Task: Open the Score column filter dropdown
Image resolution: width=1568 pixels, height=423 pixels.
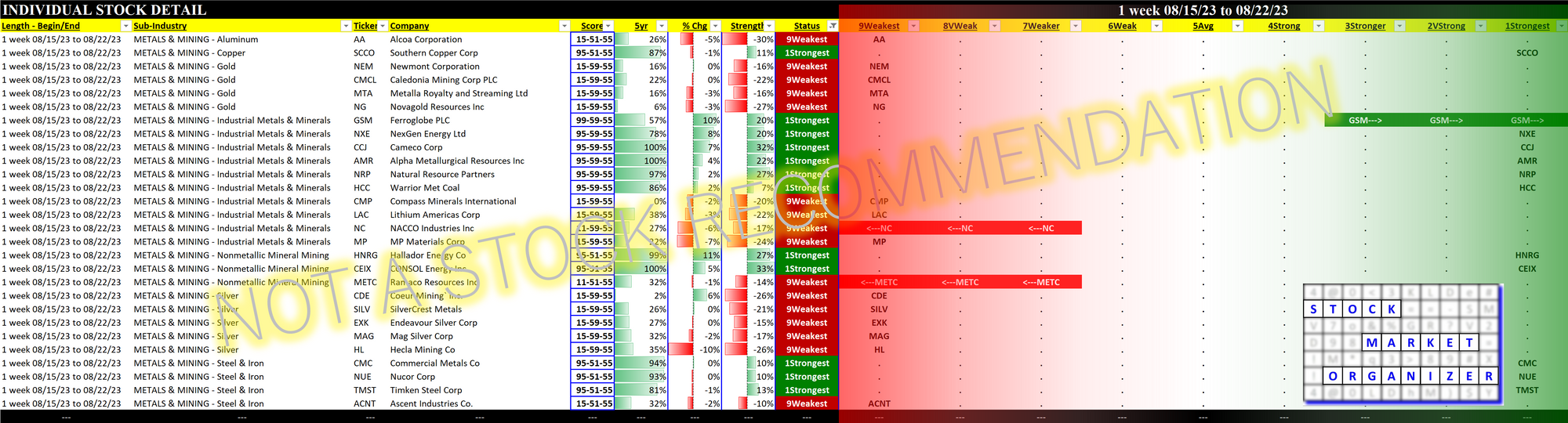Action: tap(608, 26)
